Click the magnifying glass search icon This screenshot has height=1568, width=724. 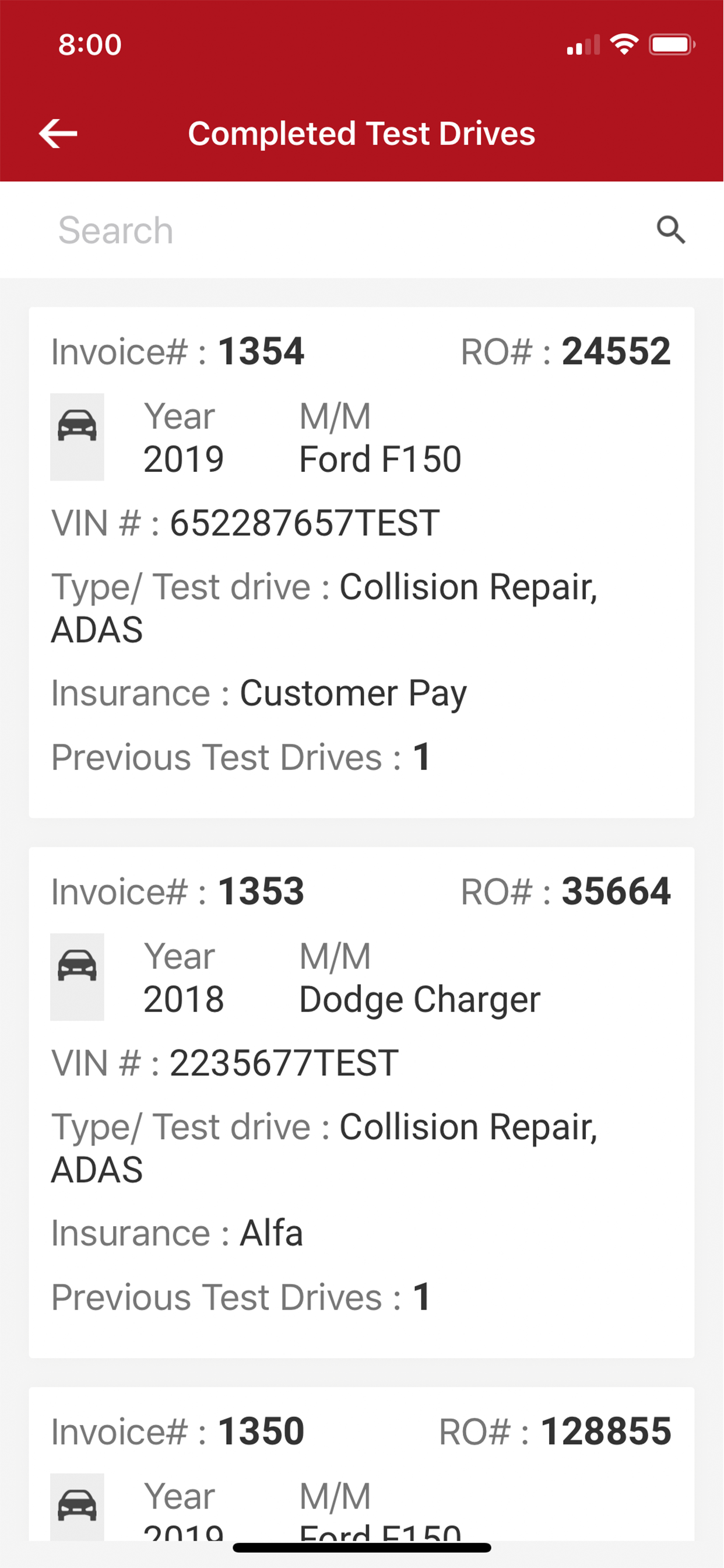(x=670, y=230)
